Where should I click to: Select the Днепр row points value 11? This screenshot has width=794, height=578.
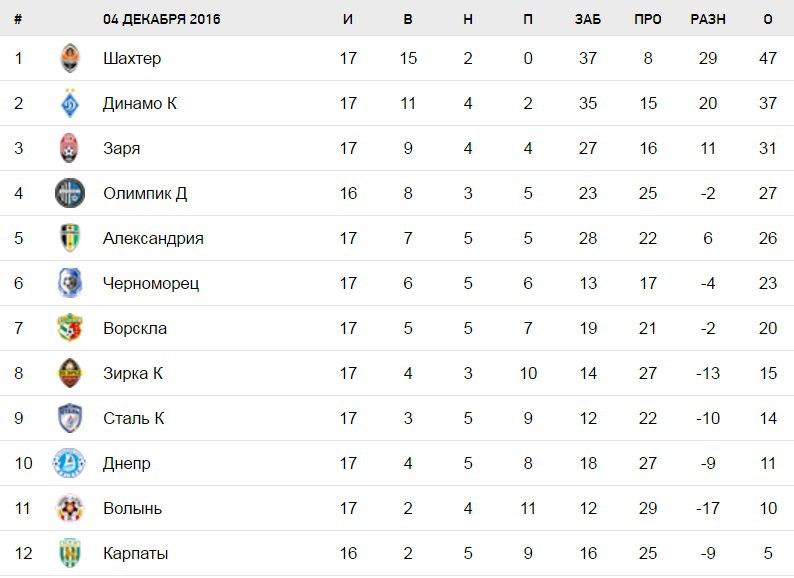click(x=768, y=463)
